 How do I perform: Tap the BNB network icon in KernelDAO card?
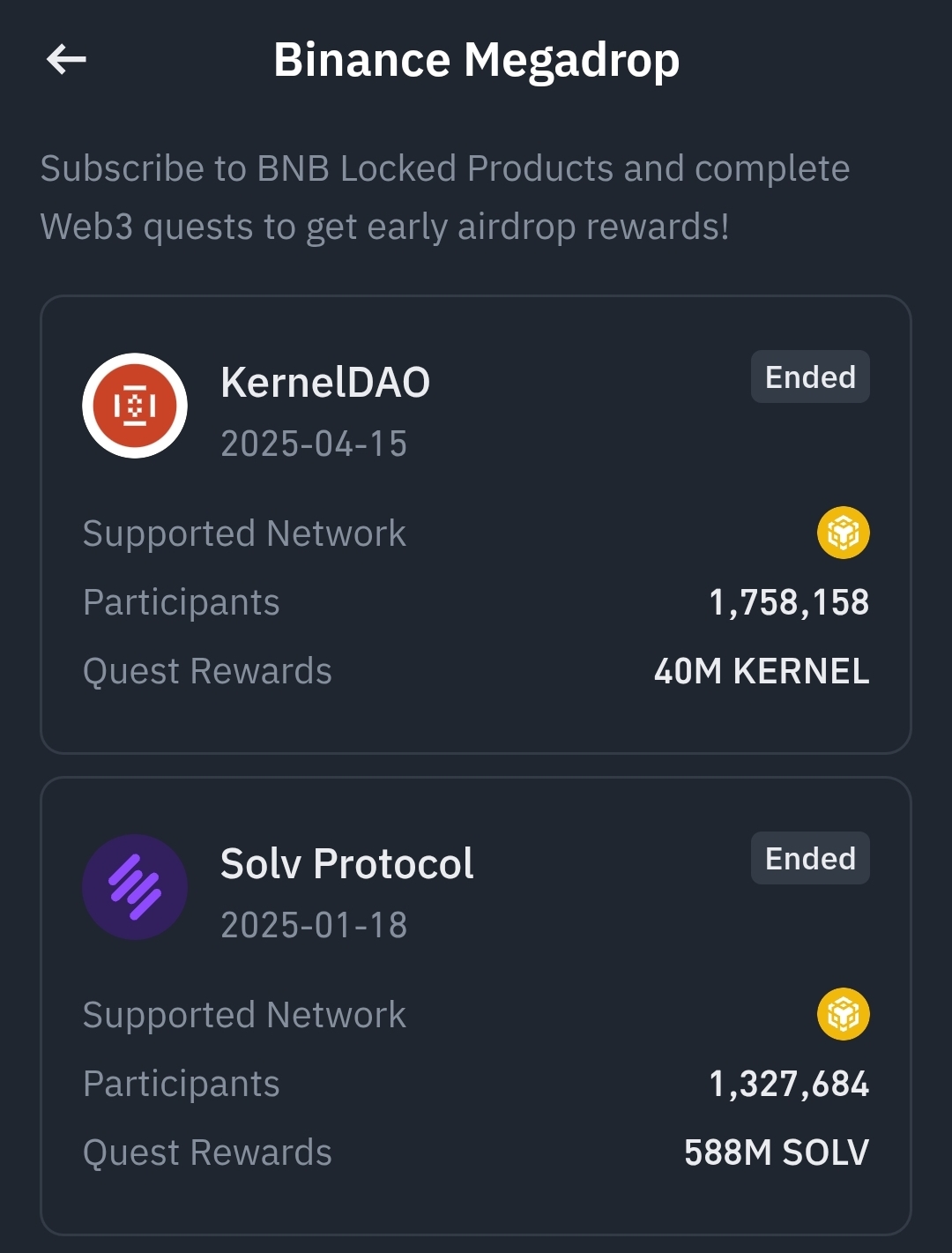pos(844,533)
